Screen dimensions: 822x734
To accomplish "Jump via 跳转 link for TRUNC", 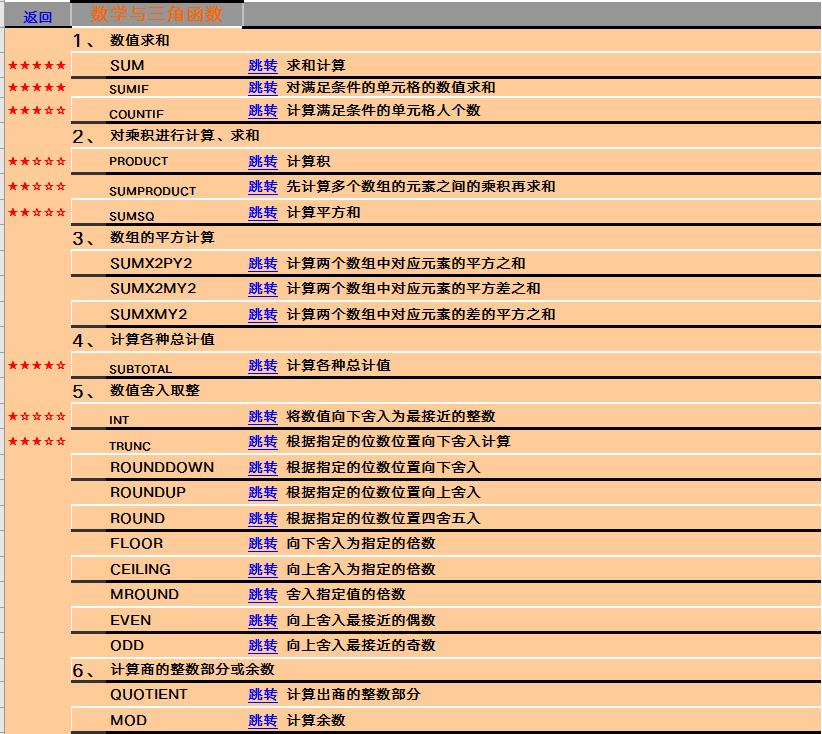I will [263, 441].
